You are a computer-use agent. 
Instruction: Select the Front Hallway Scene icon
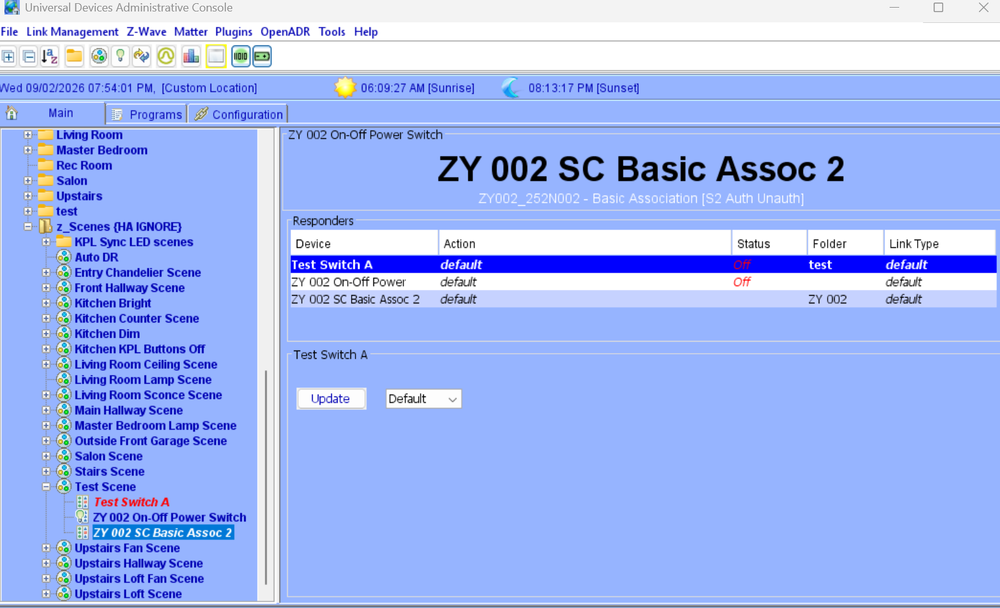click(x=63, y=288)
